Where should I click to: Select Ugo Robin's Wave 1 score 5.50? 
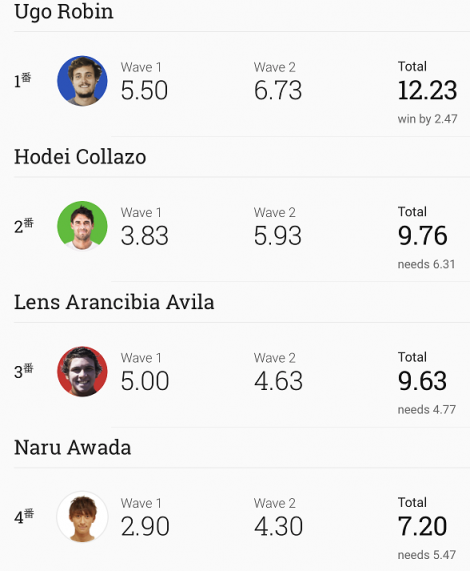tap(144, 90)
